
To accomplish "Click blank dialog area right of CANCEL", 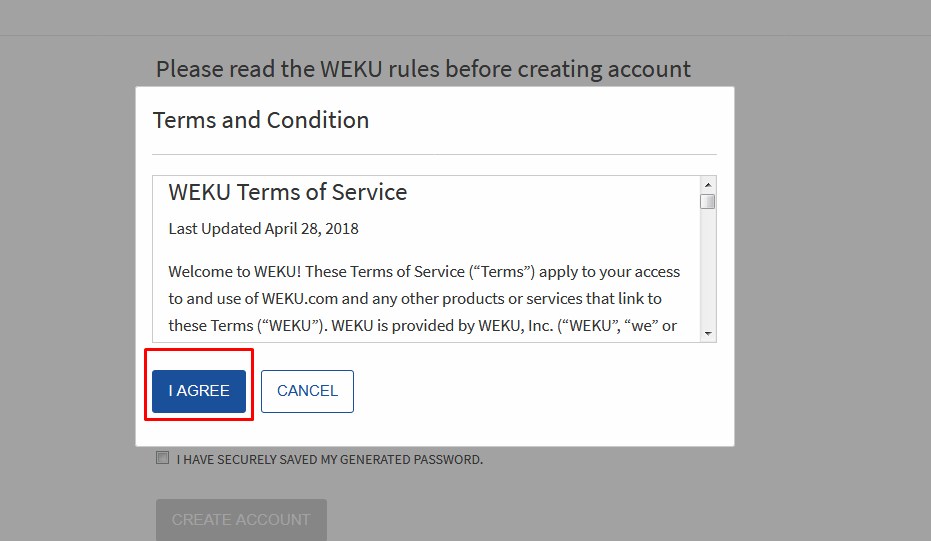I will (540, 392).
